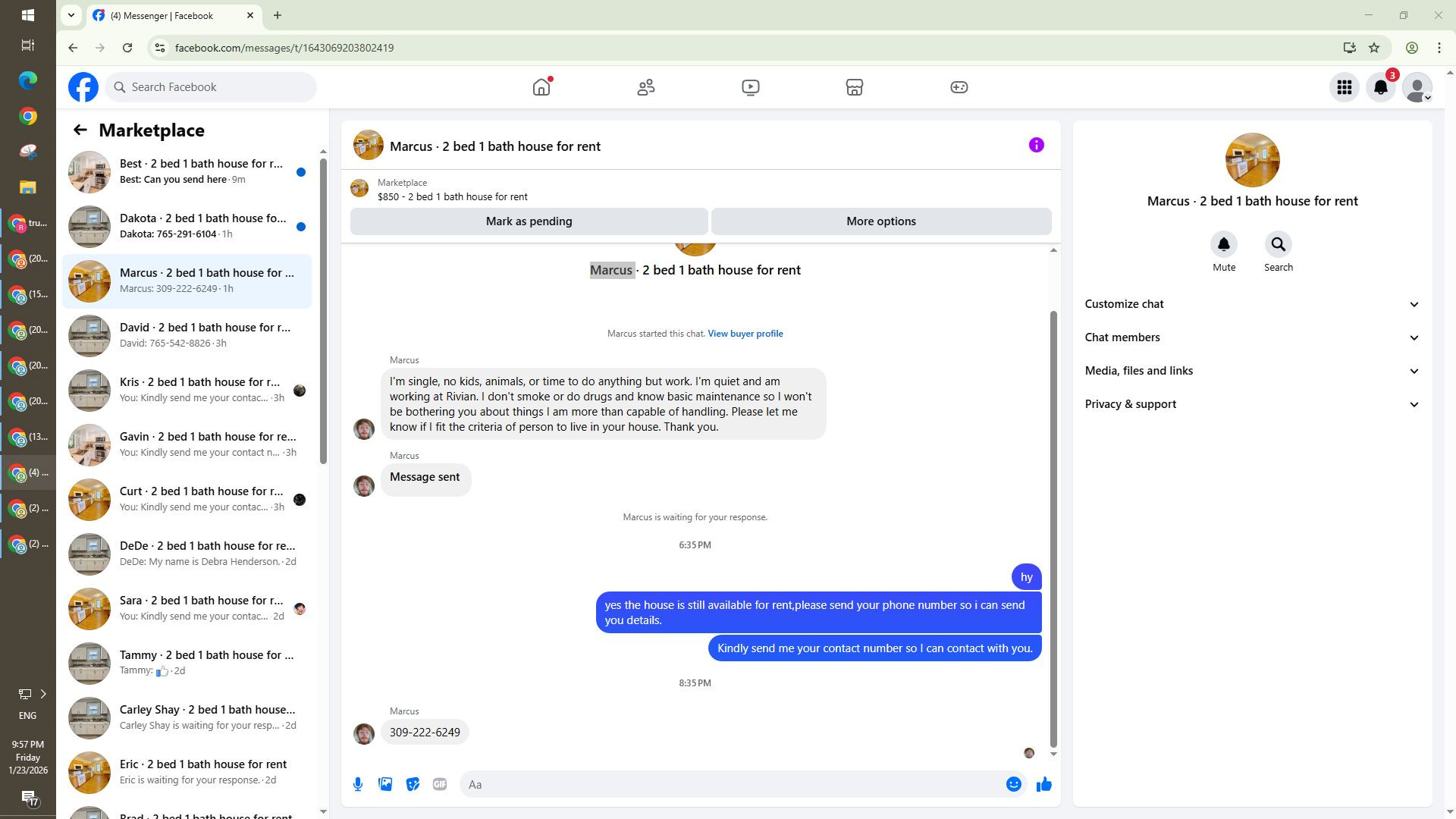This screenshot has width=1456, height=819.
Task: Expand Privacy & support section
Action: coord(1251,404)
